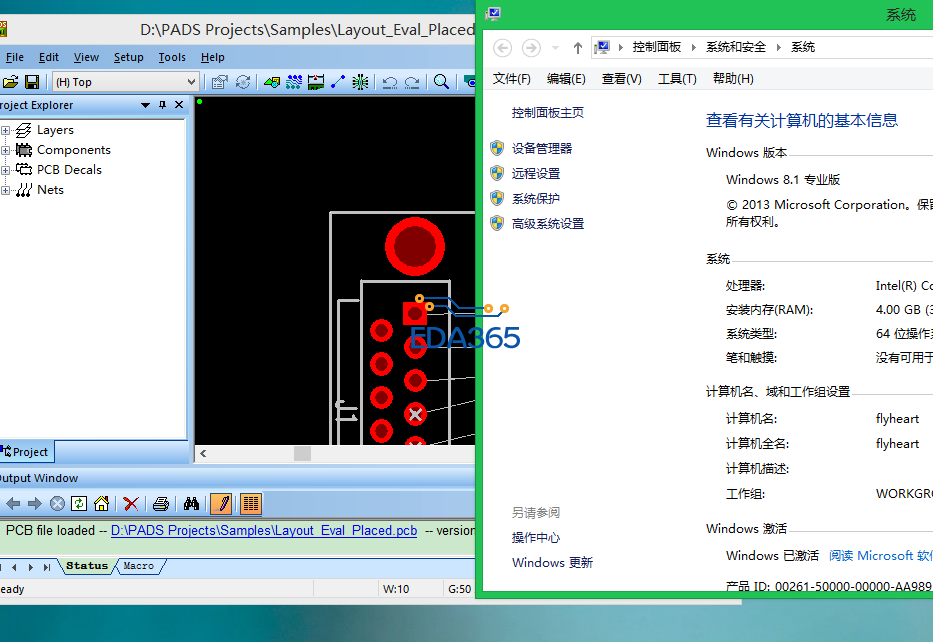The height and width of the screenshot is (642, 933).
Task: Click the horizontal scrollbar below the PCB view
Action: pos(300,453)
